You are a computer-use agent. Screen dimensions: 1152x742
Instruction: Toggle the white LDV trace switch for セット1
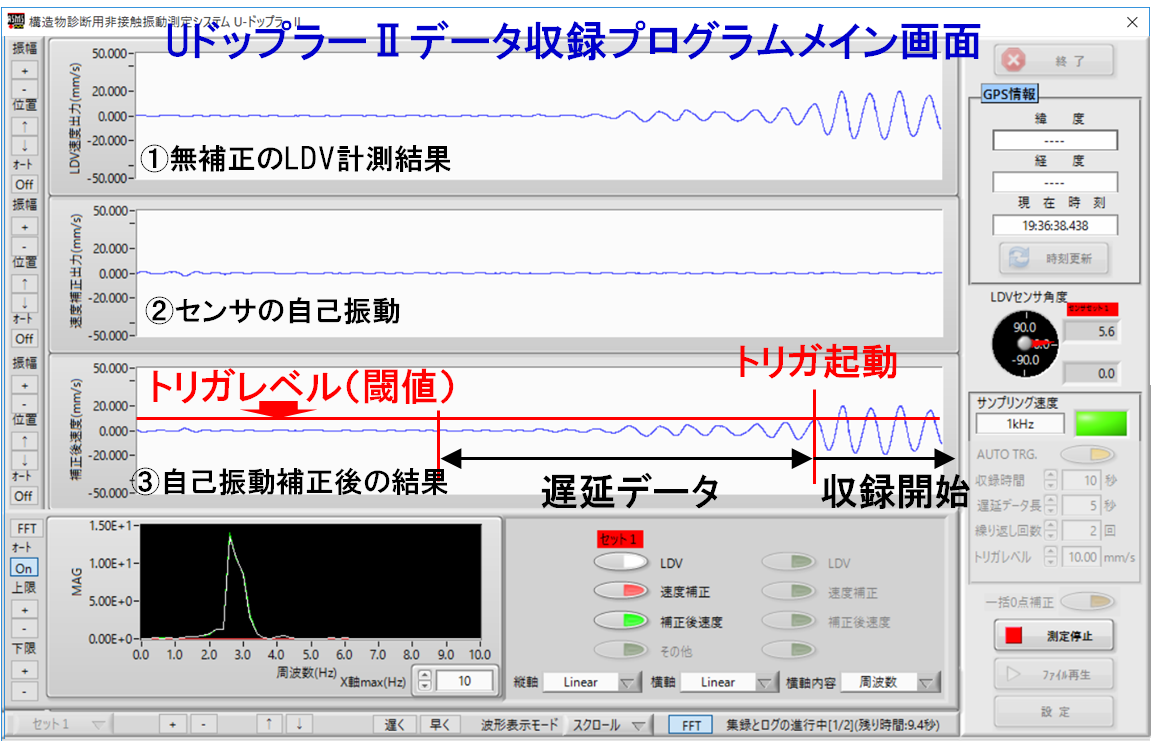pyautogui.click(x=621, y=563)
